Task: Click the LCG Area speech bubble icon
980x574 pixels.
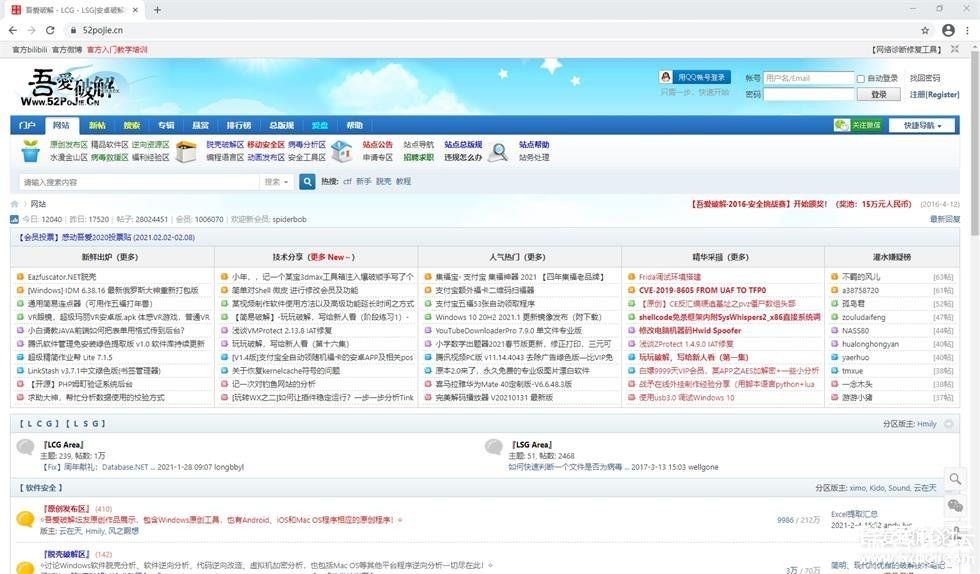Action: [x=26, y=447]
